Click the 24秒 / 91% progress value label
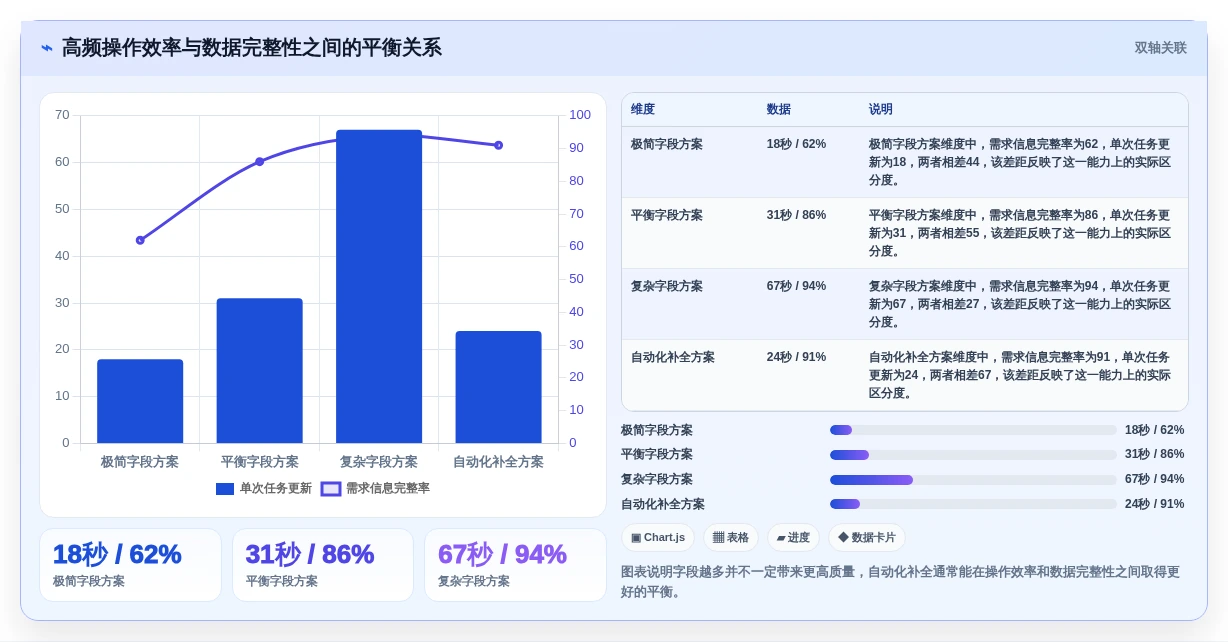 [x=1154, y=504]
